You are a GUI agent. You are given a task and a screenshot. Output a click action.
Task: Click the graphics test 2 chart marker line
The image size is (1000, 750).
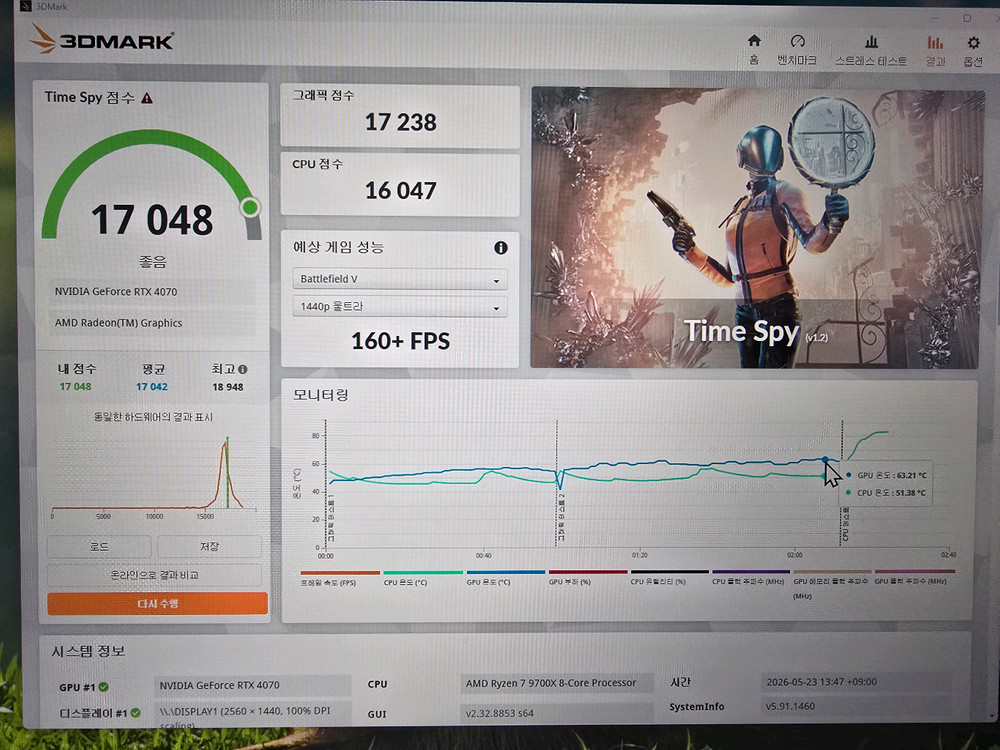pos(557,483)
